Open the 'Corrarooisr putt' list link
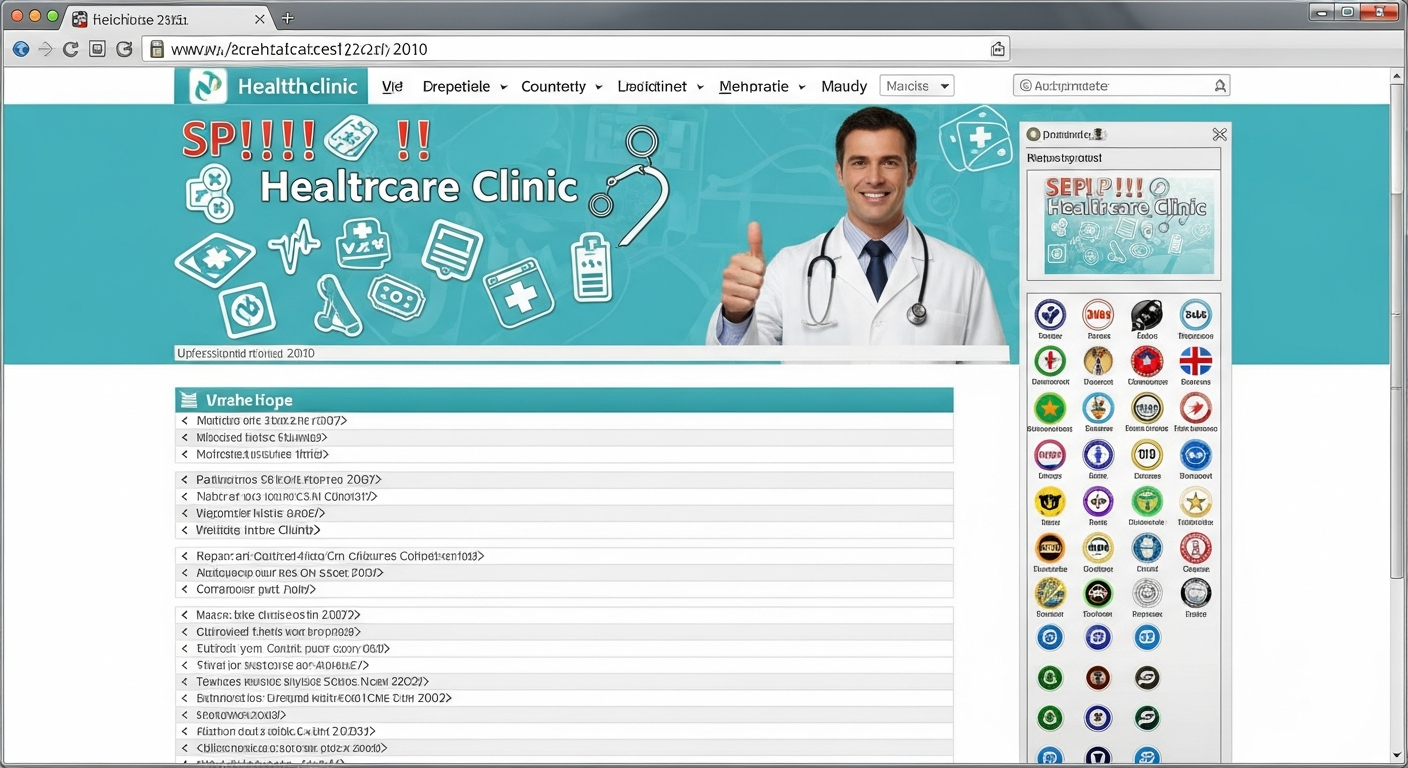This screenshot has width=1408, height=768. coord(256,590)
